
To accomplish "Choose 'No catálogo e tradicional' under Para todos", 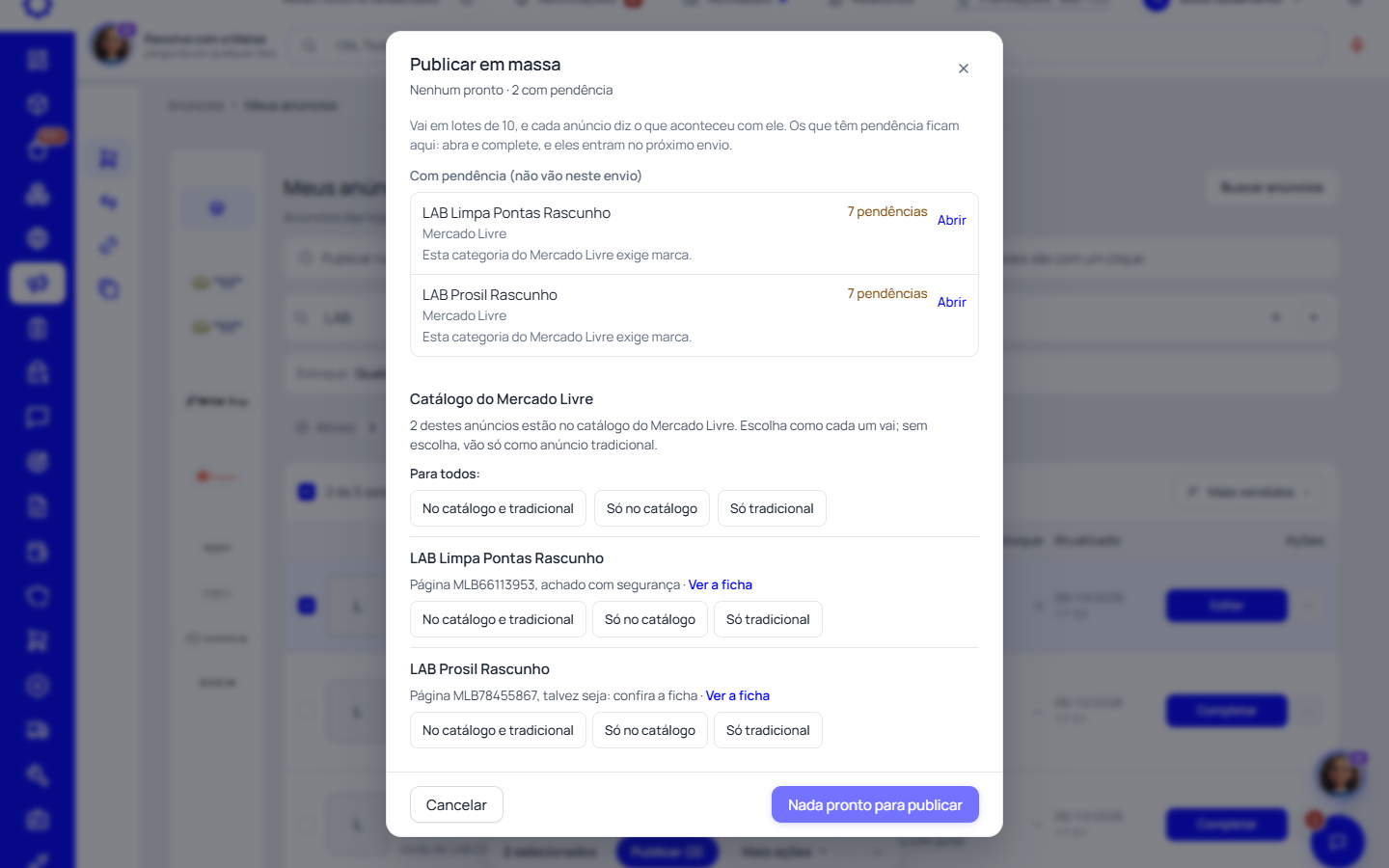I will pyautogui.click(x=498, y=508).
